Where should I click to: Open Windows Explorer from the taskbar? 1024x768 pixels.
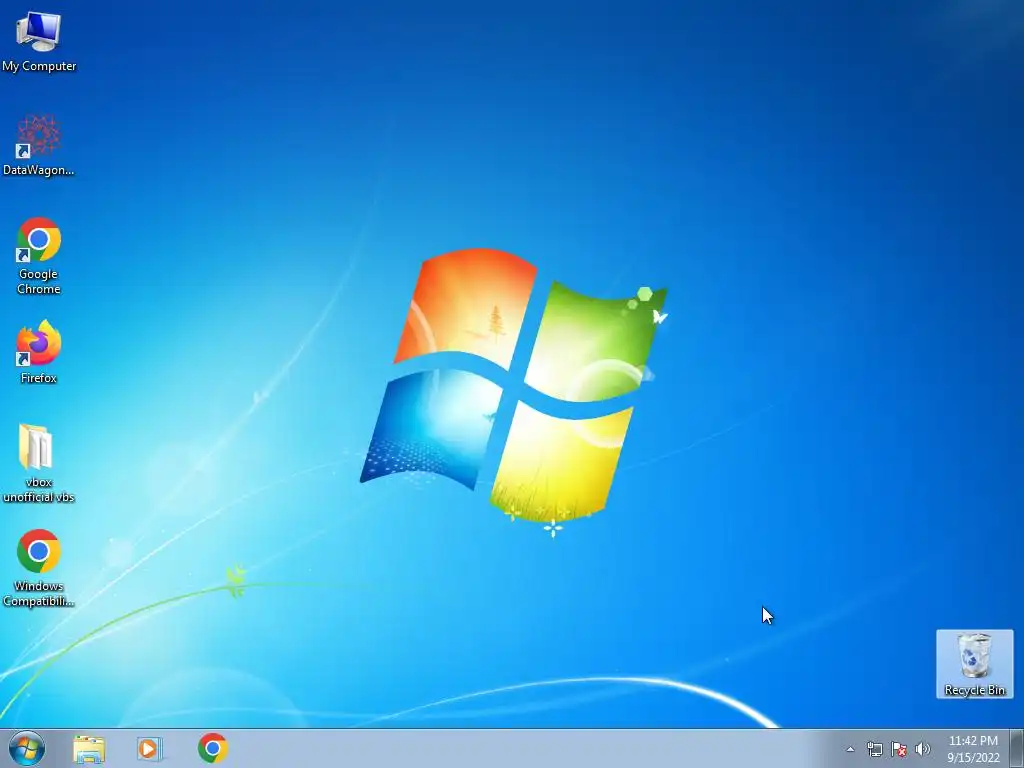[x=89, y=748]
